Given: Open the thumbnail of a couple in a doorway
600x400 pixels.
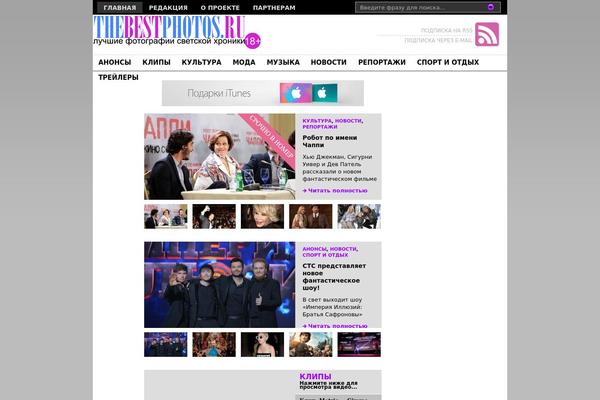Looking at the screenshot, I should click(x=311, y=216).
